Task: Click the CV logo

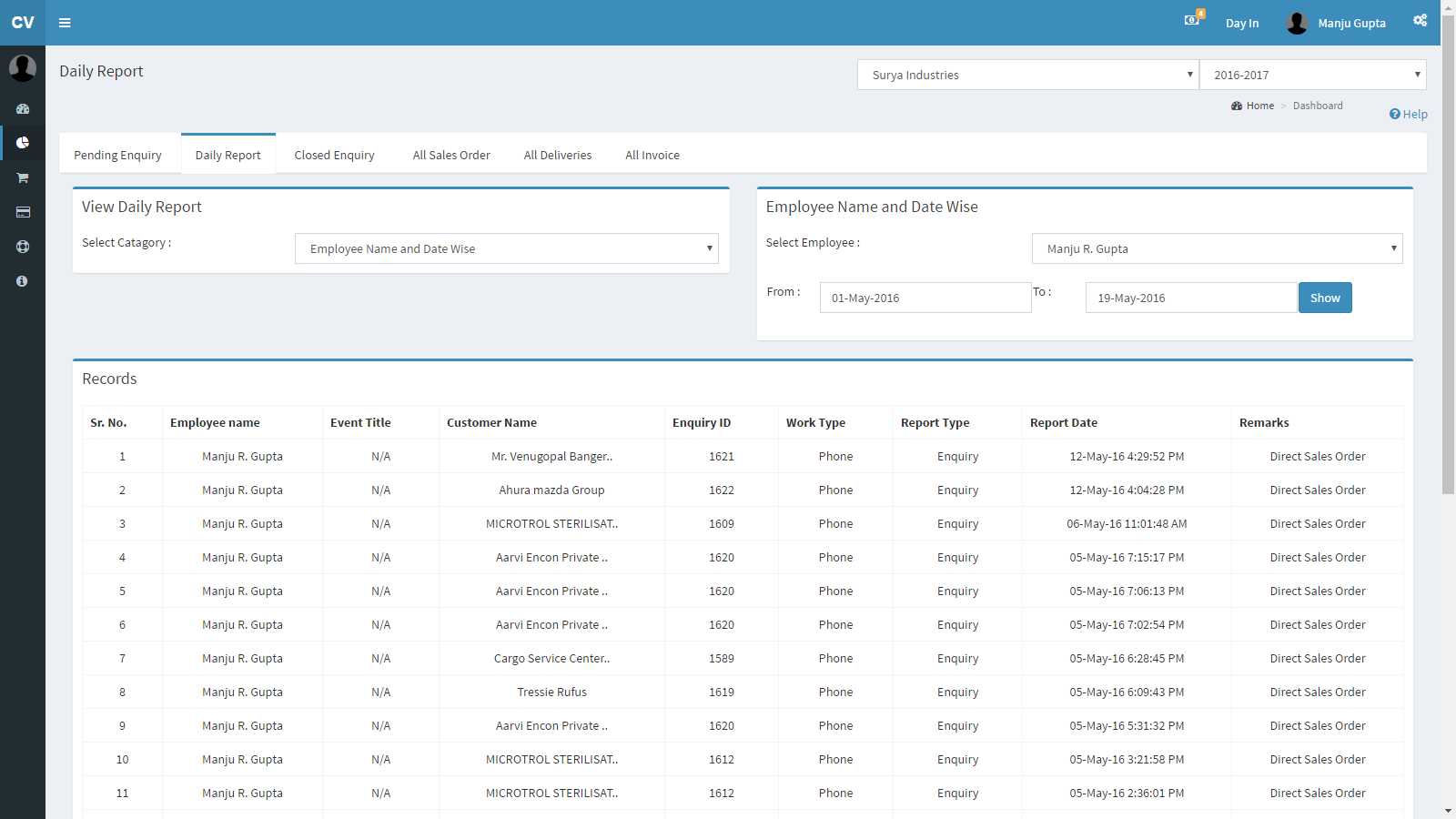Action: click(x=23, y=23)
